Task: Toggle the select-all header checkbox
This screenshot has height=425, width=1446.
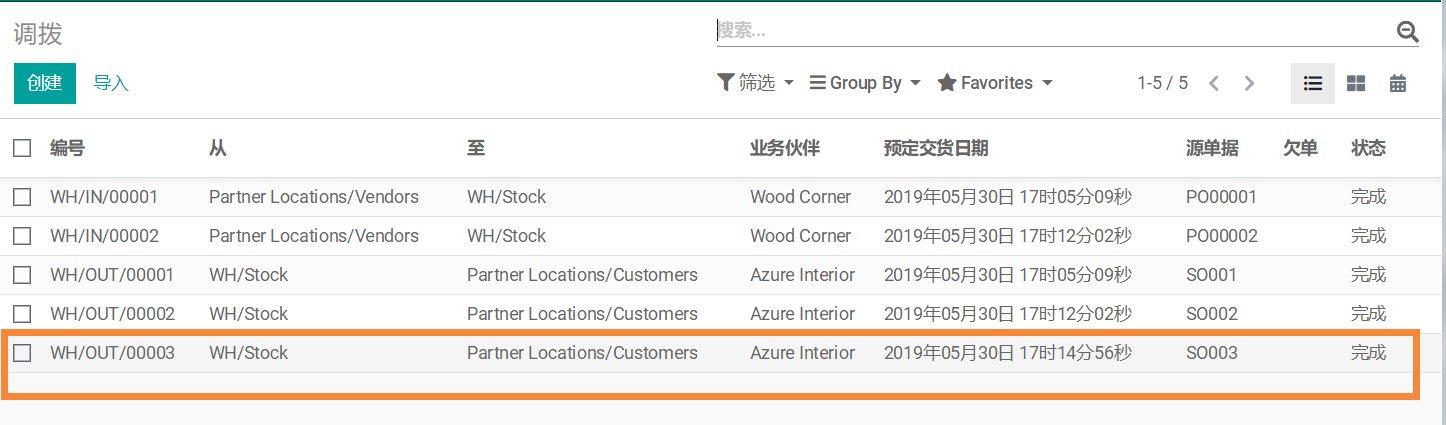Action: [x=22, y=148]
